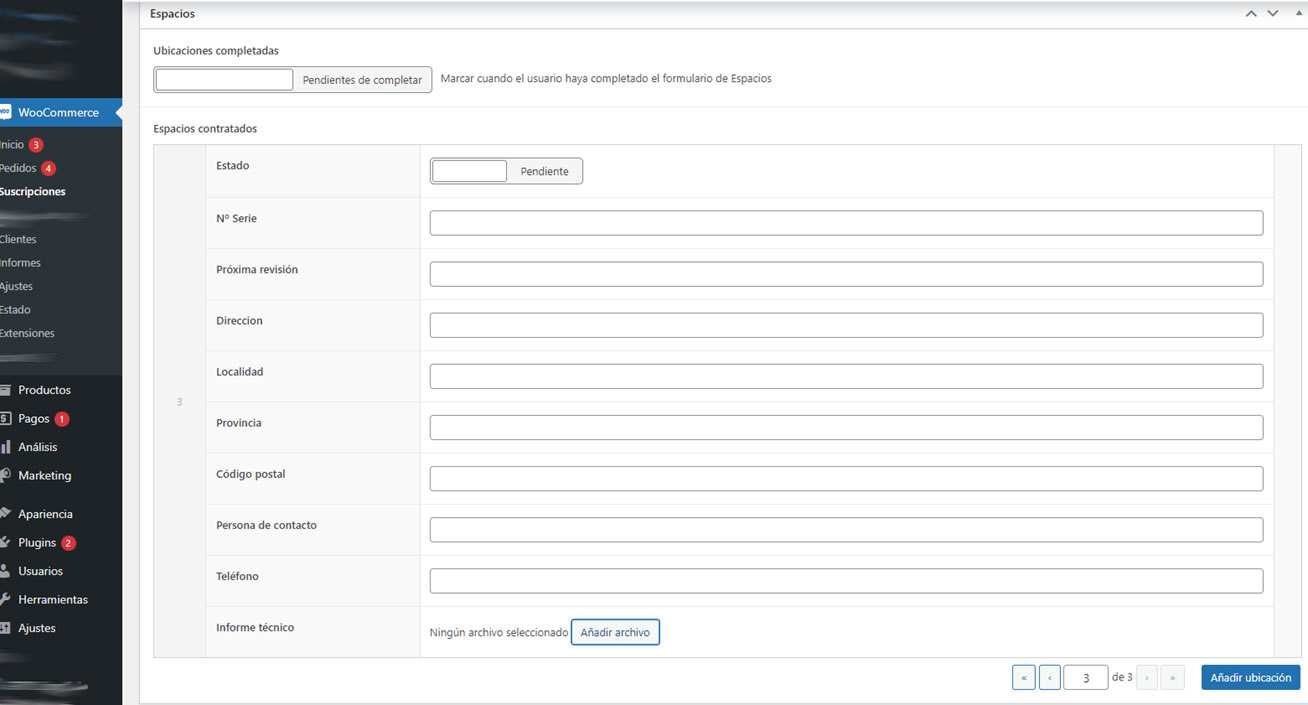Viewport: 1308px width, 705px height.
Task: Click the Pagos sidebar icon
Action: pyautogui.click(x=4, y=419)
